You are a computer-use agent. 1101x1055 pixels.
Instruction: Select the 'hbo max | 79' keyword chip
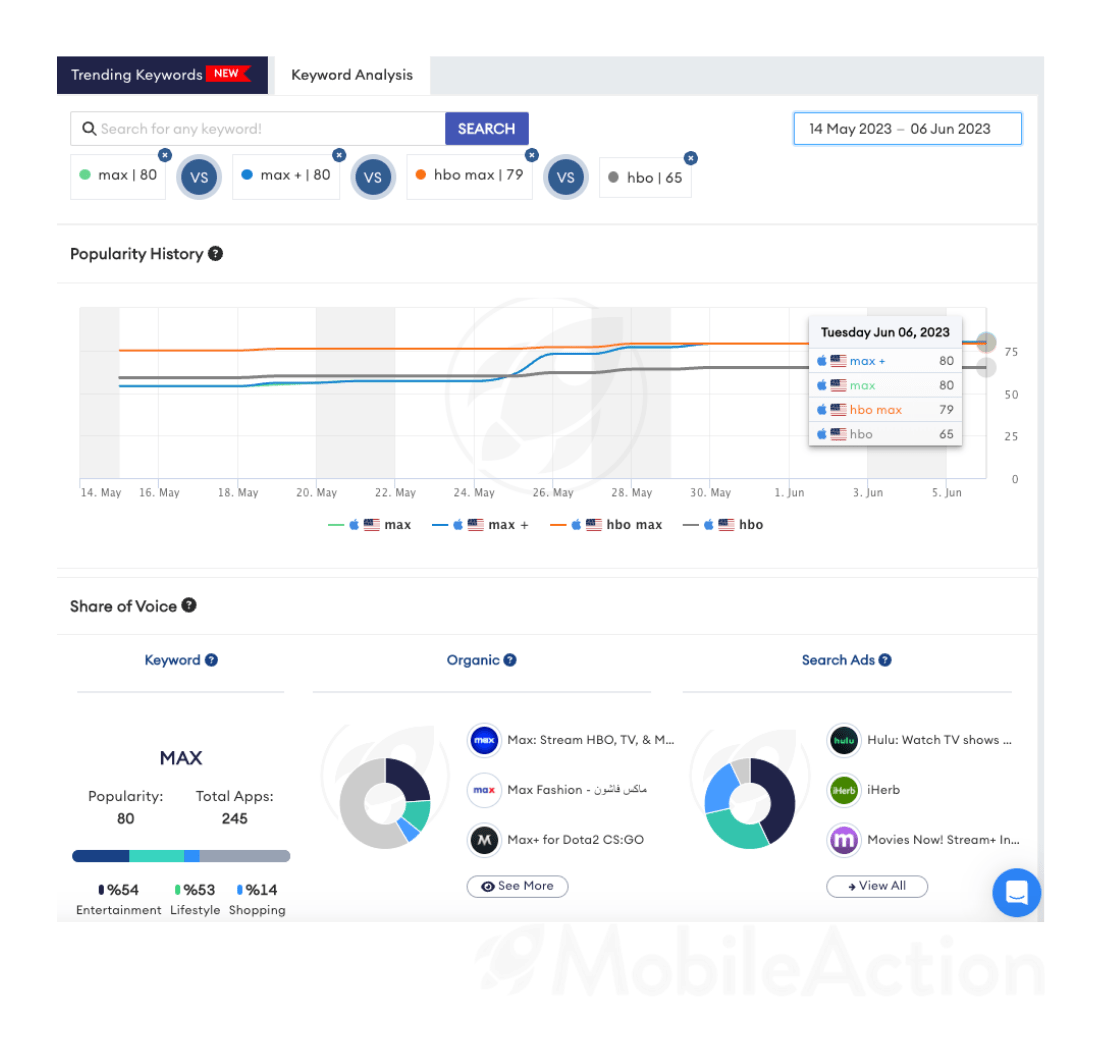pyautogui.click(x=469, y=176)
